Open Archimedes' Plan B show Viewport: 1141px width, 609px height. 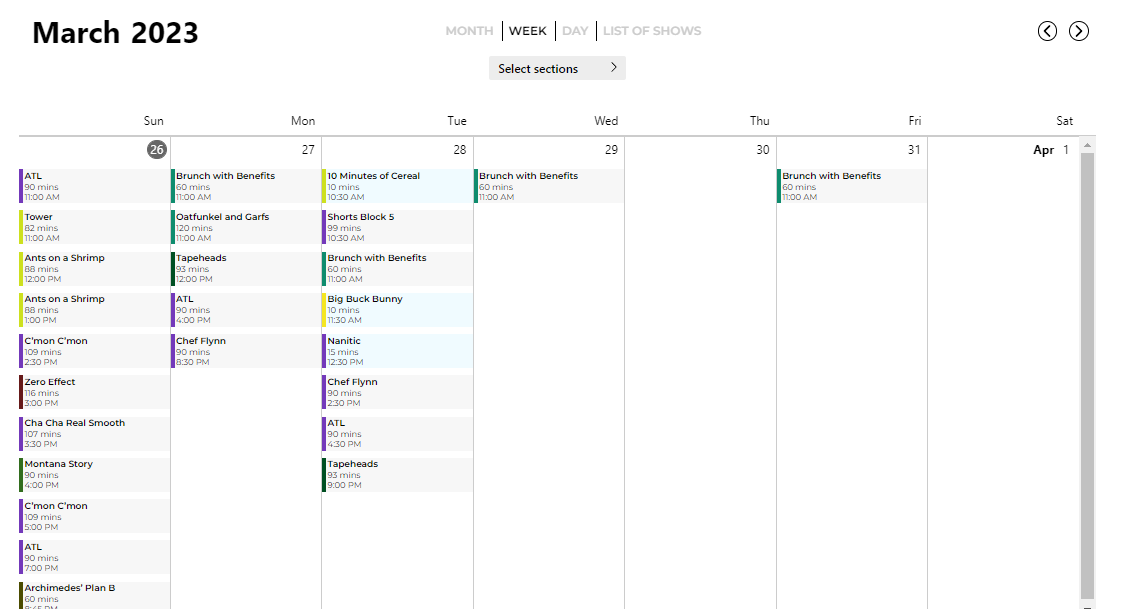coord(95,595)
